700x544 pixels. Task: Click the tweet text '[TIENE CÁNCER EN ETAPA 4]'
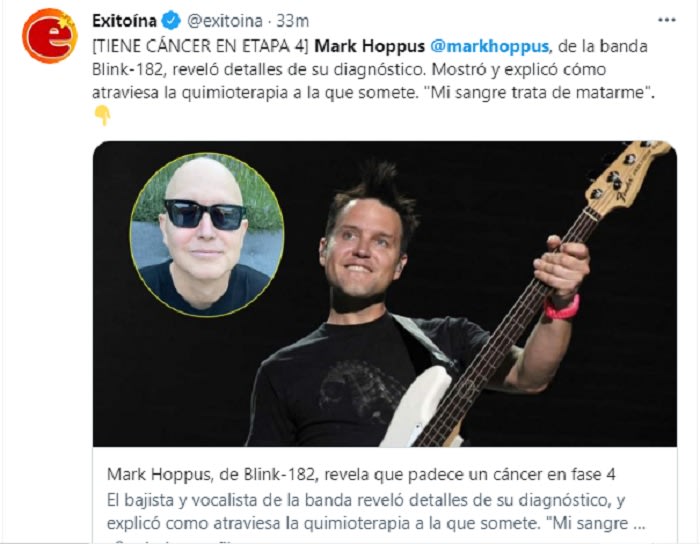(200, 46)
